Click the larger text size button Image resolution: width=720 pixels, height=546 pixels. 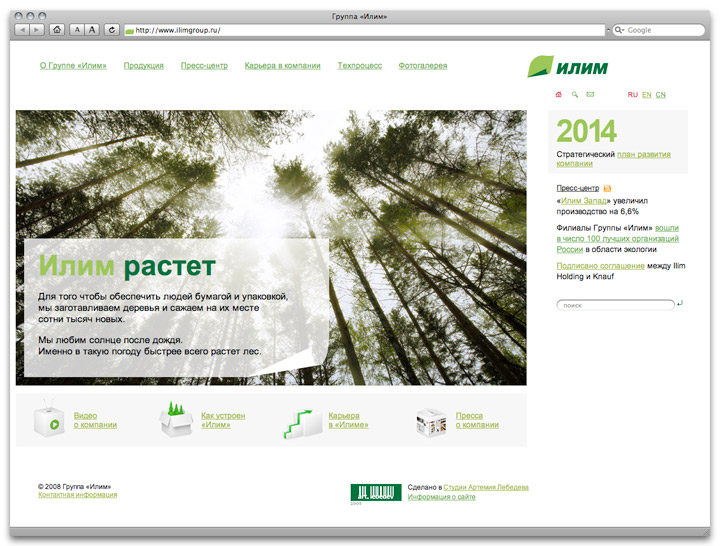pyautogui.click(x=92, y=30)
